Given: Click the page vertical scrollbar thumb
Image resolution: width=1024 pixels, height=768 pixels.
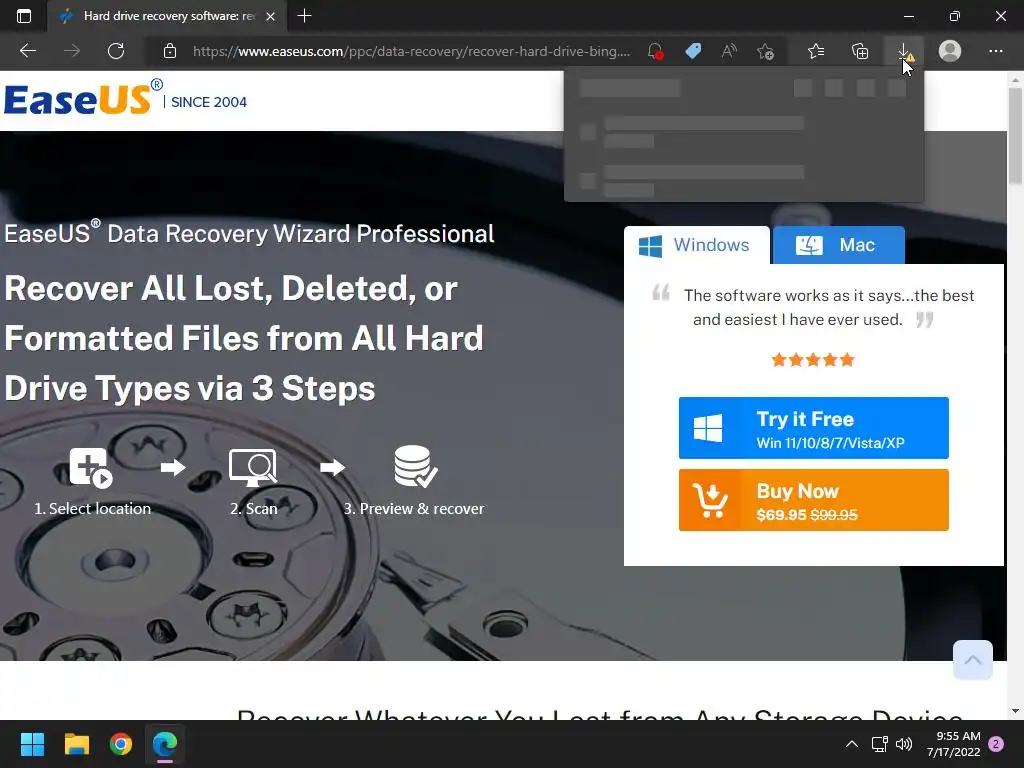Looking at the screenshot, I should [x=1015, y=136].
